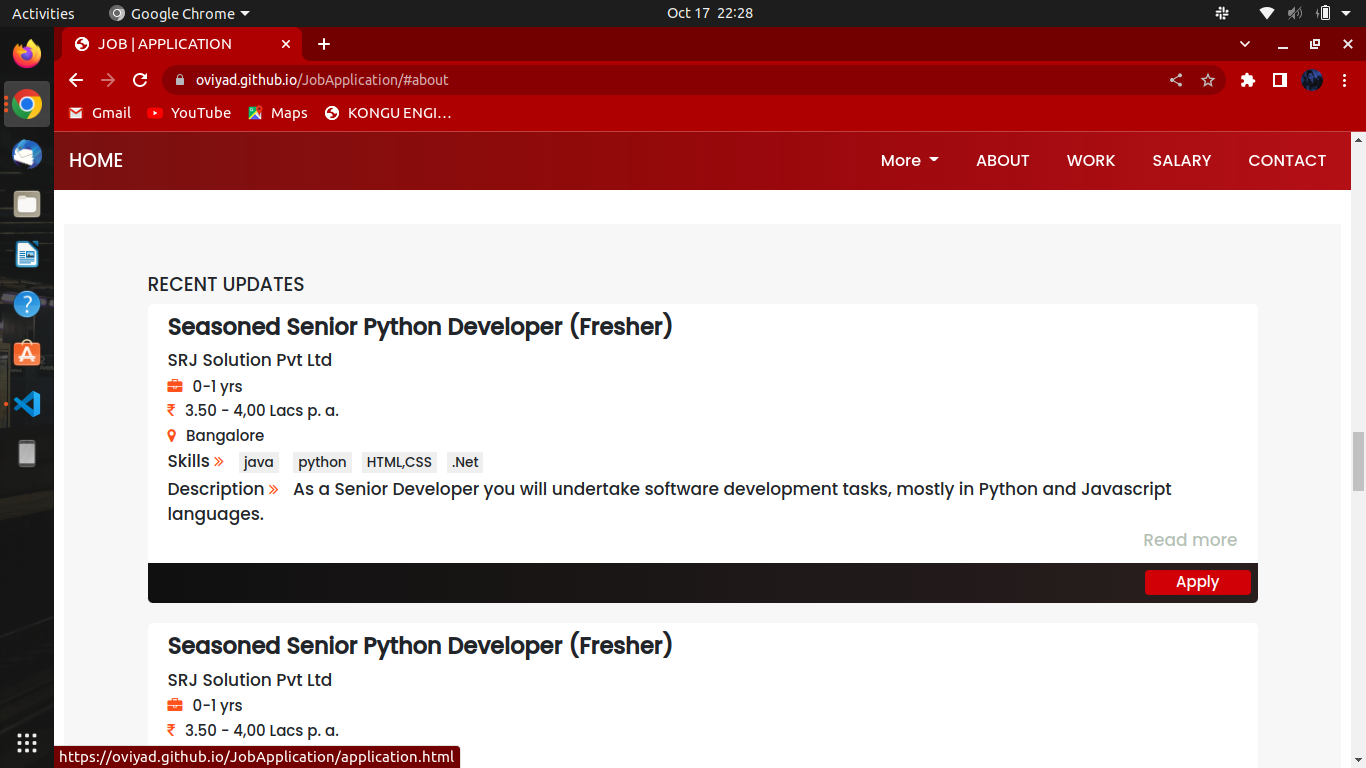
Task: Click the share icon in the address bar
Action: click(x=1176, y=80)
